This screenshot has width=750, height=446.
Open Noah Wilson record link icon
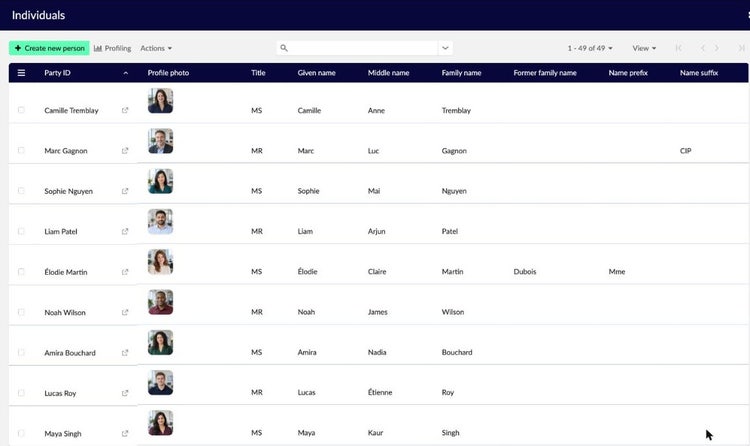click(x=125, y=312)
